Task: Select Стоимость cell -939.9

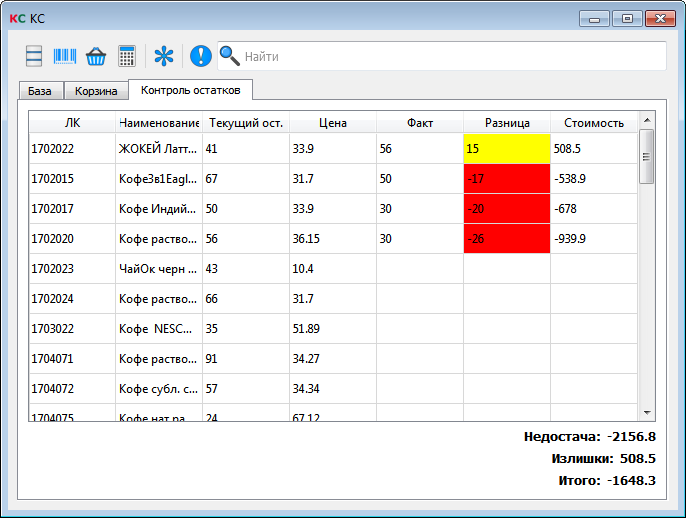Action: pos(594,238)
